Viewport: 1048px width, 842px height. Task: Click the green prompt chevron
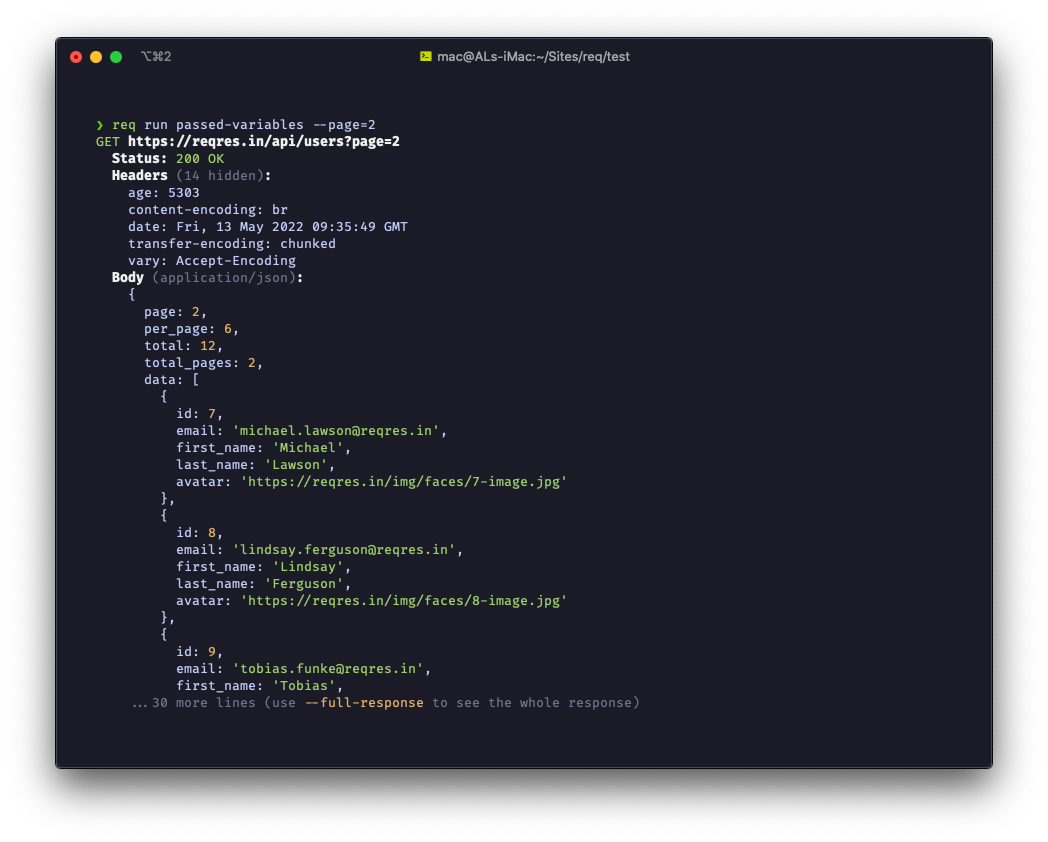pos(100,125)
